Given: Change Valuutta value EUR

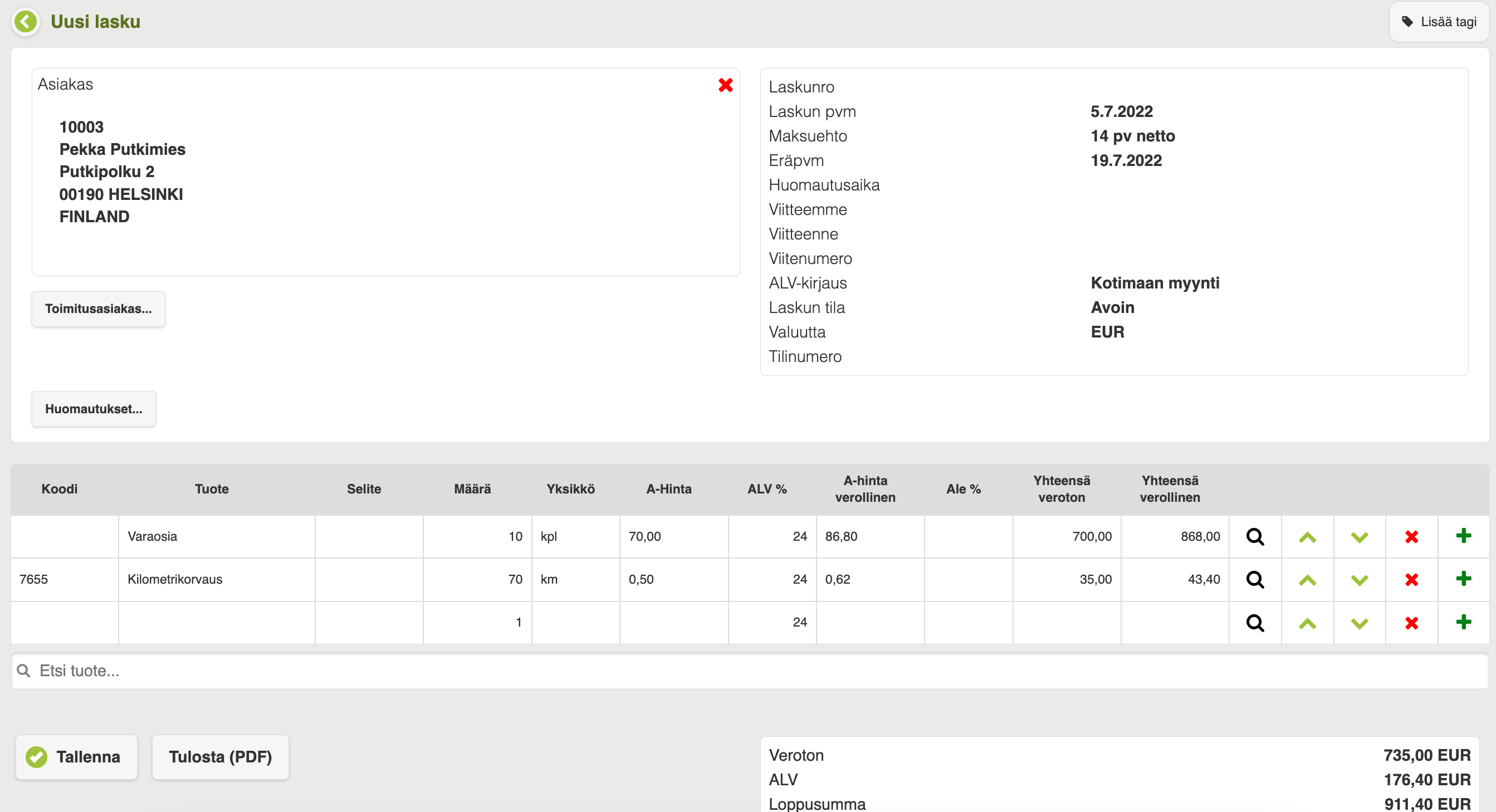Looking at the screenshot, I should (x=1107, y=332).
